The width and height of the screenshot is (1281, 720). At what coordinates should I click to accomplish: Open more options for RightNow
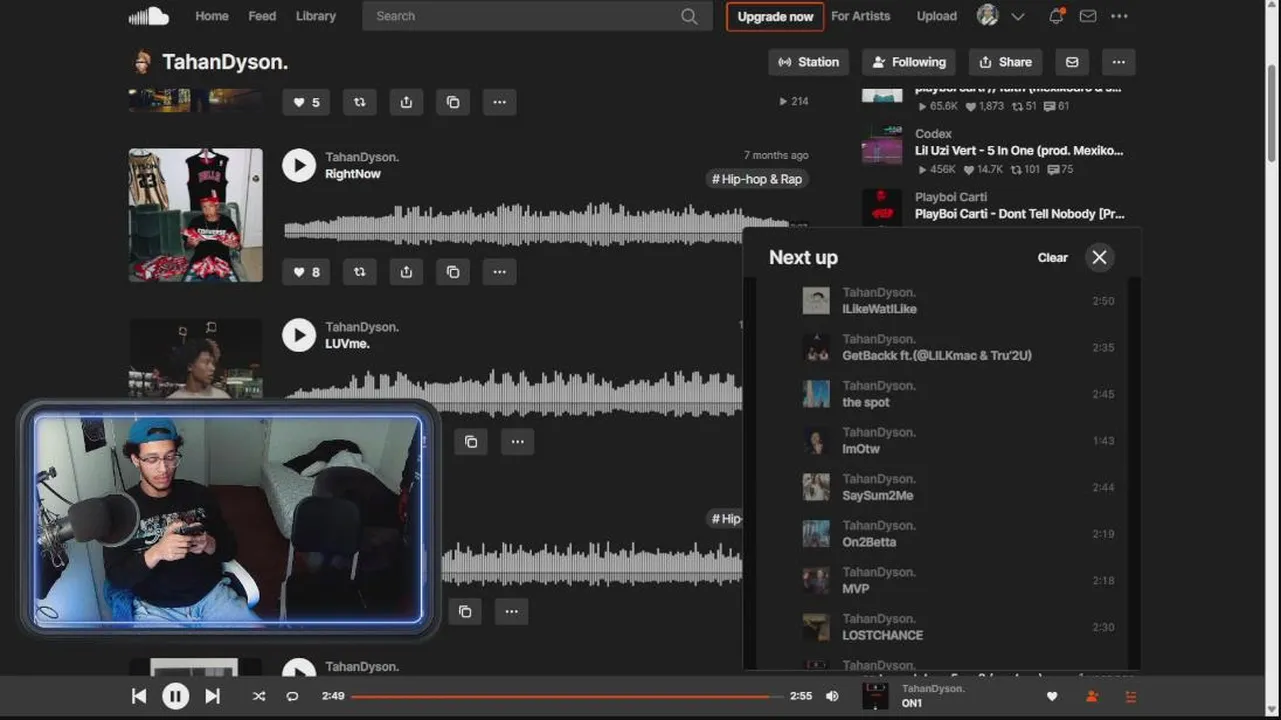(499, 272)
